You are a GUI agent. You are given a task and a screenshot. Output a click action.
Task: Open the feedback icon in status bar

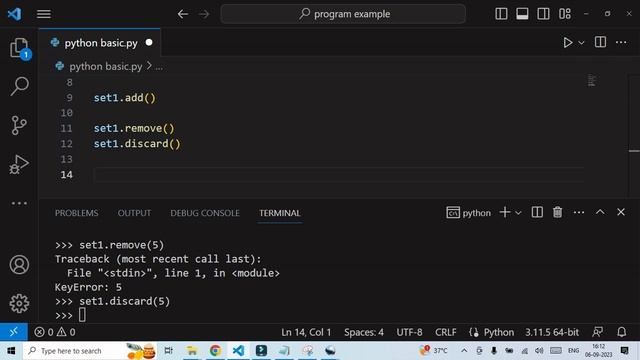click(598, 332)
